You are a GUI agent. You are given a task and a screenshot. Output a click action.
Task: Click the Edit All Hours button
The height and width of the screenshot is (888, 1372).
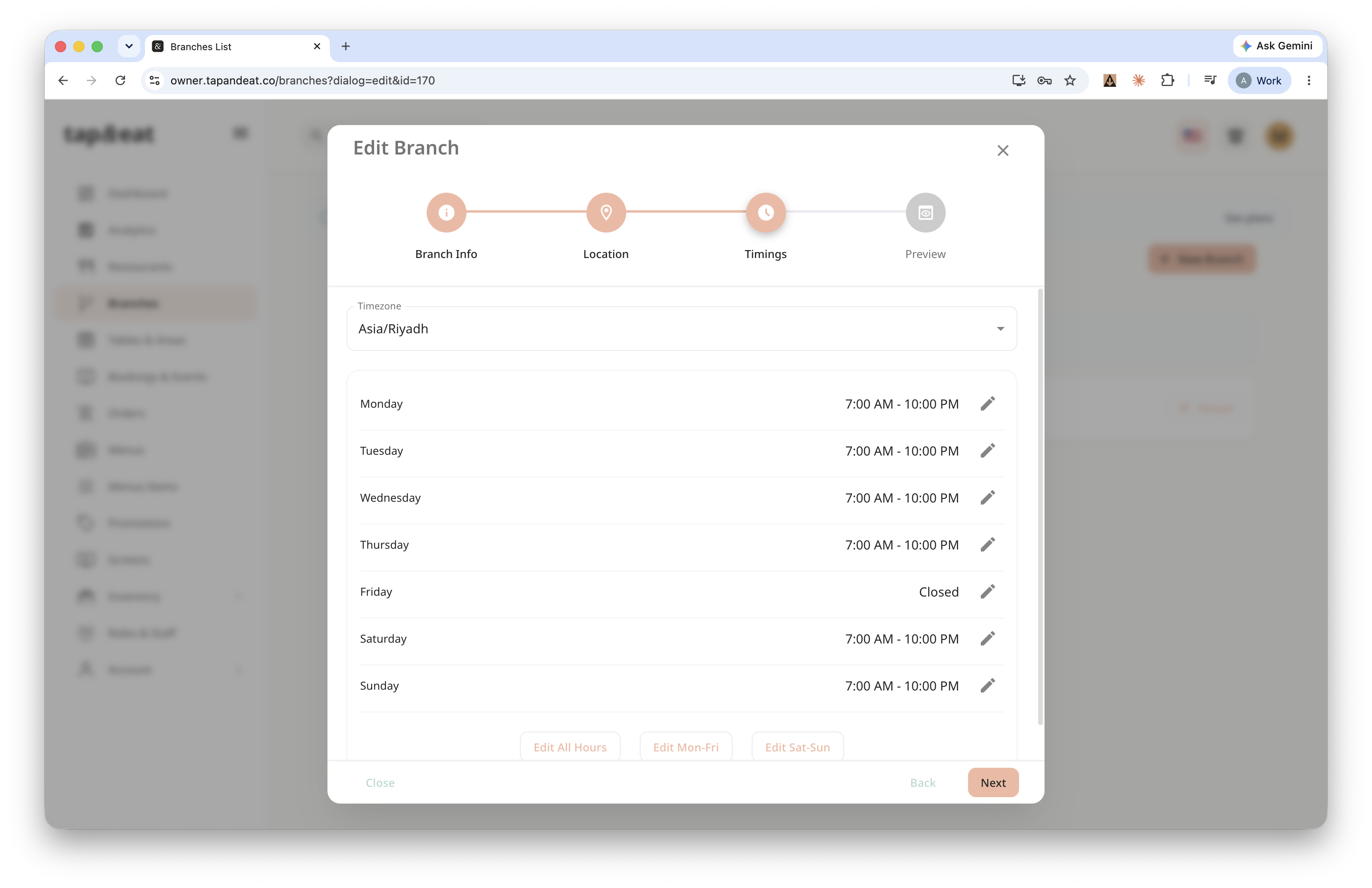(570, 747)
